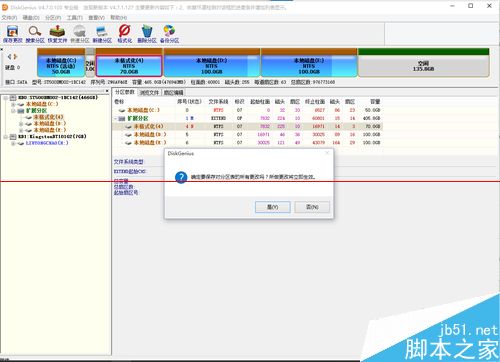This screenshot has width=500, height=362.
Task: Expand 本地磁盘(D:) in the left tree
Action: point(21,124)
